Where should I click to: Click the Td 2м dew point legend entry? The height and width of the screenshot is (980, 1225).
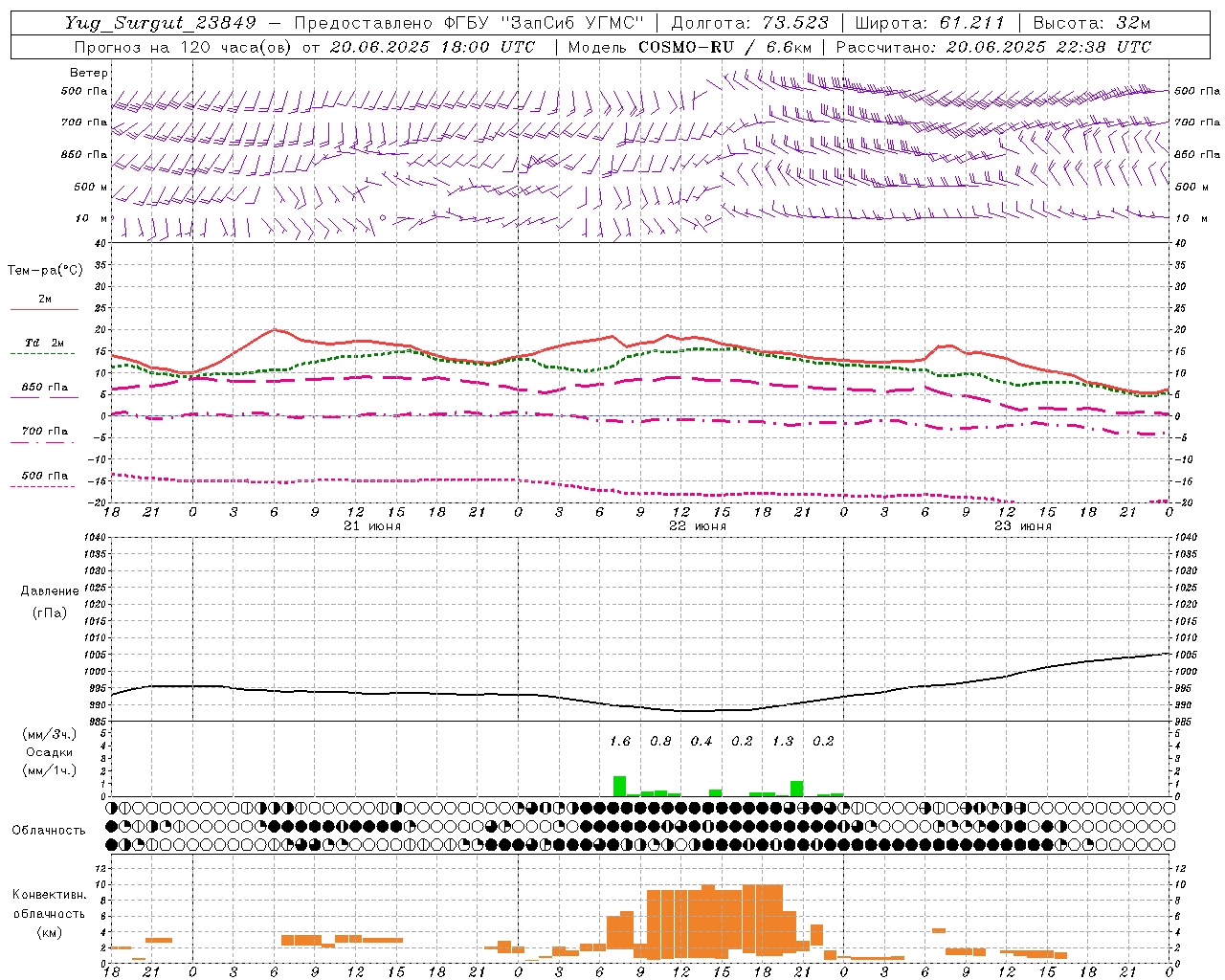tap(45, 343)
